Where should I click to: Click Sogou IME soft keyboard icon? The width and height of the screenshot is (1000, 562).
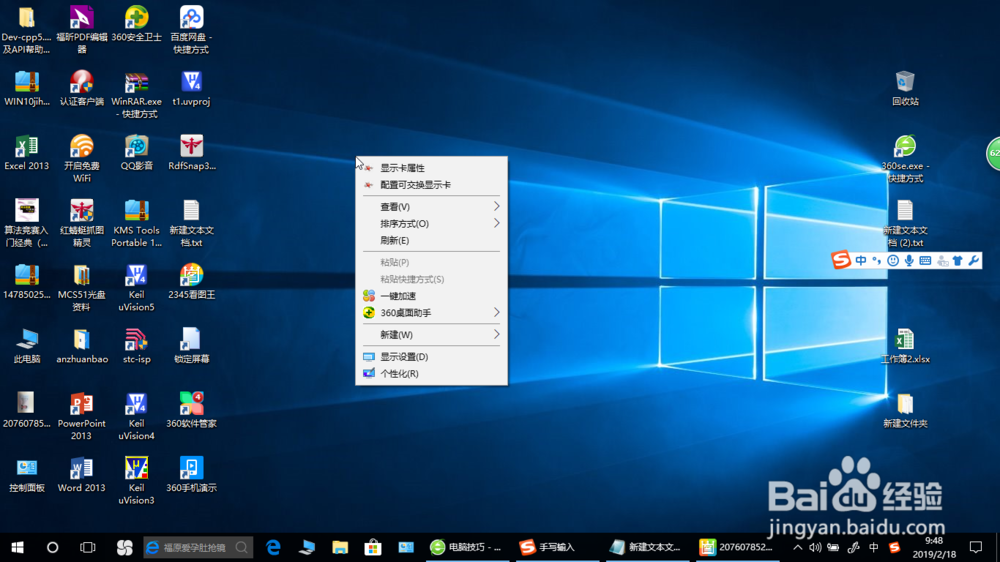(x=925, y=260)
